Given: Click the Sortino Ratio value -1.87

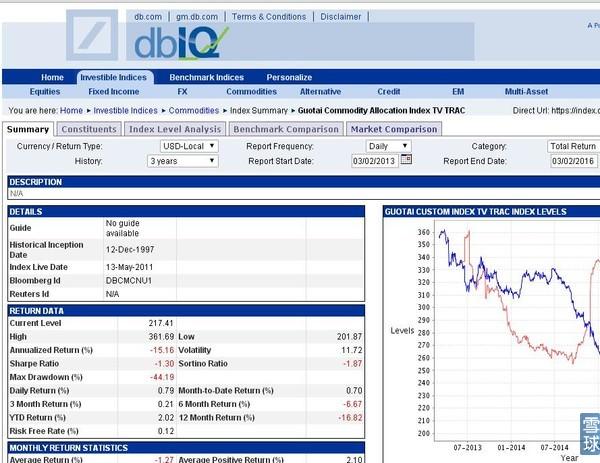Looking at the screenshot, I should 352,364.
